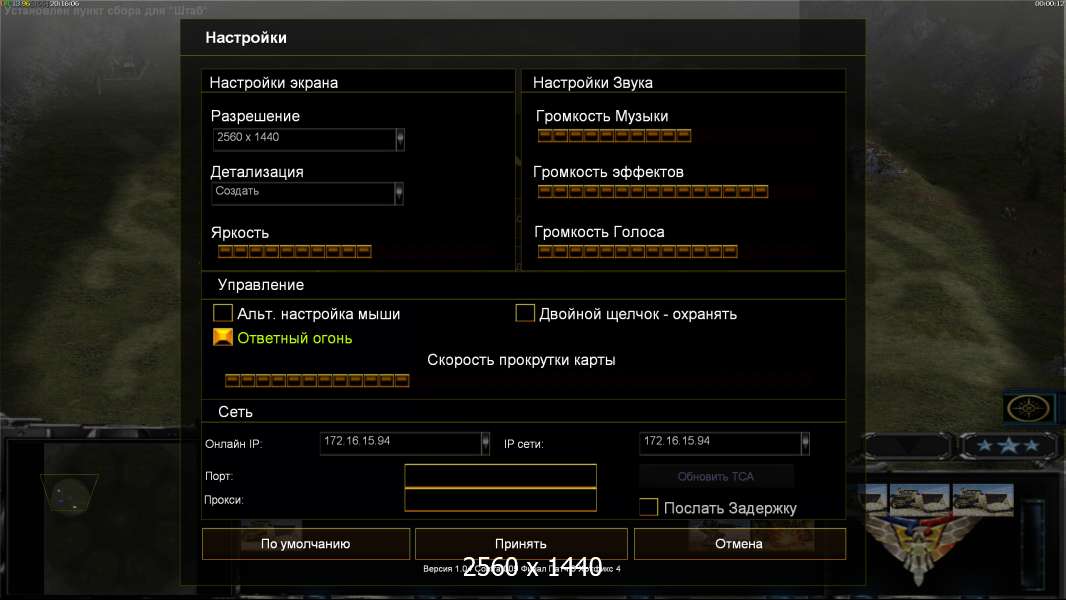Click the General's powers compass icon
This screenshot has height=600, width=1066.
(x=1028, y=408)
